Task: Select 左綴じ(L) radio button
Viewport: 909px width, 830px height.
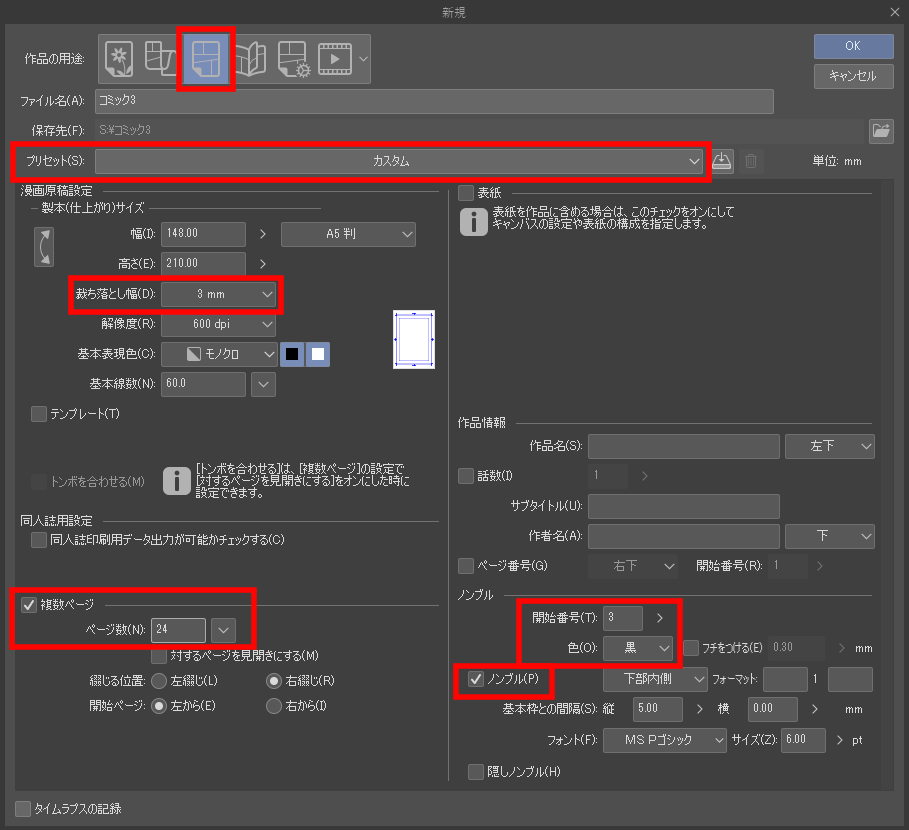Action: [159, 680]
